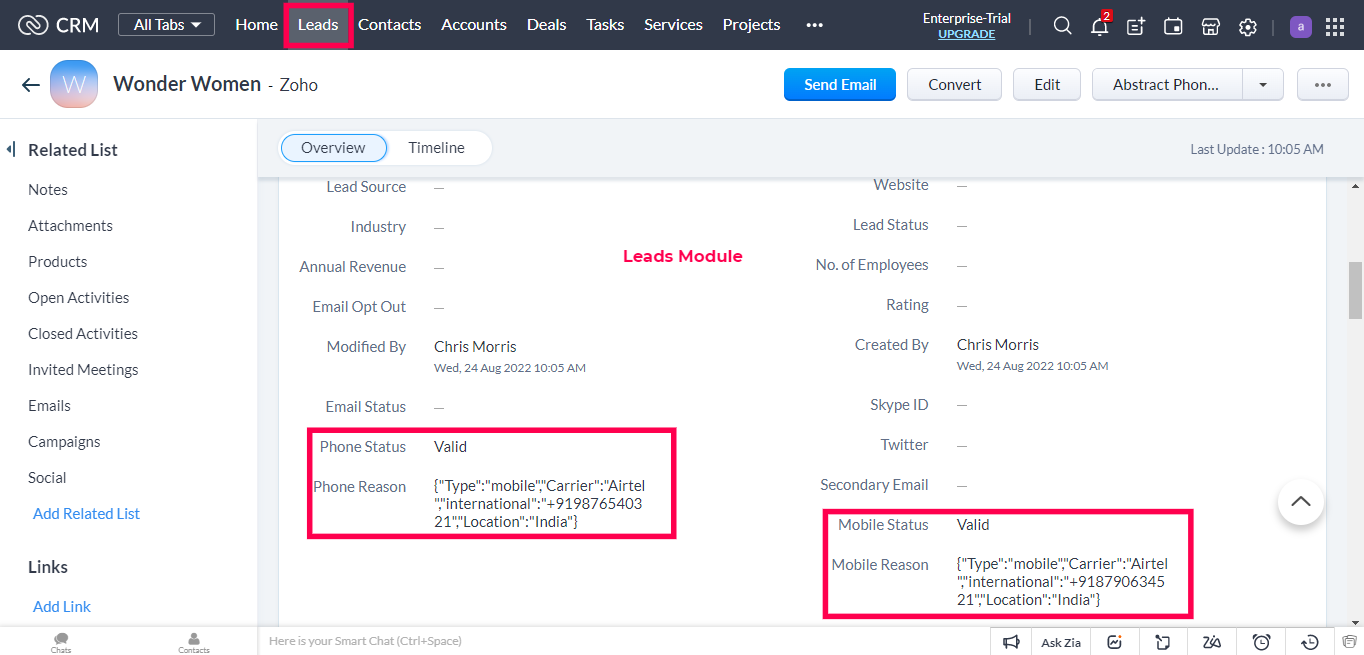Open the Leads tab
This screenshot has width=1364, height=655.
[318, 25]
